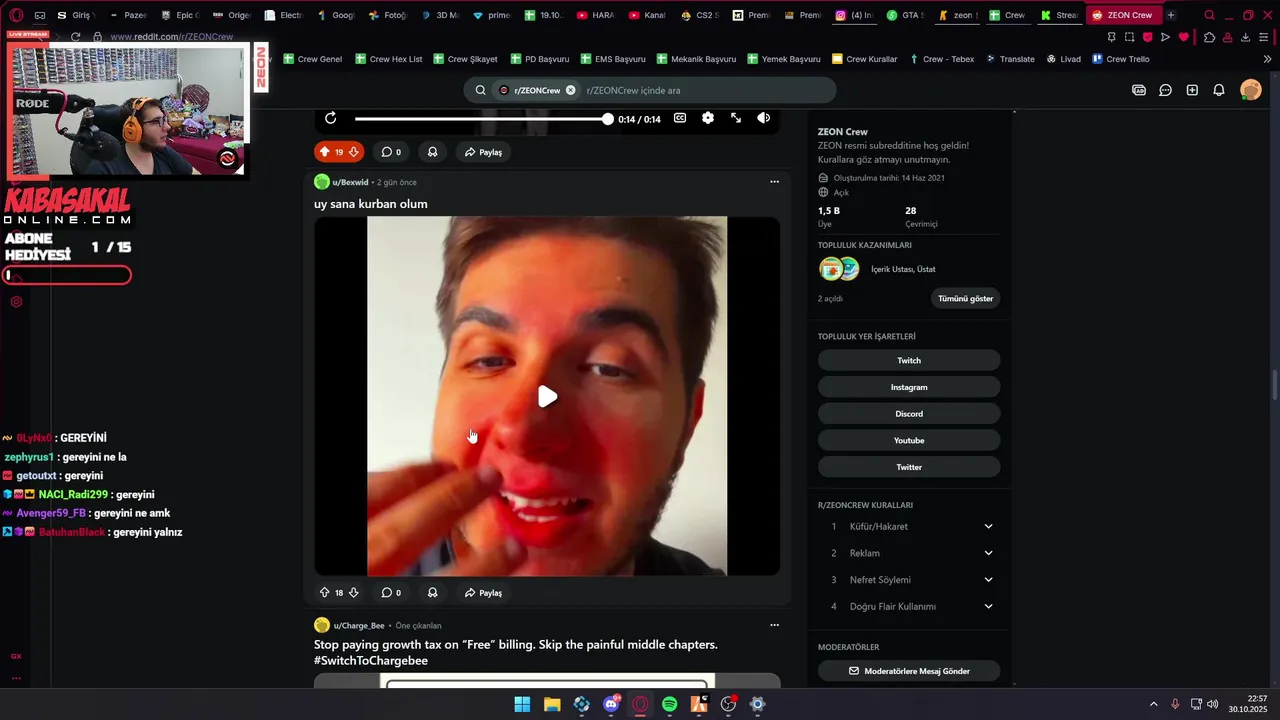
Task: Open the u/Charge_Bee profile link
Action: [x=359, y=625]
